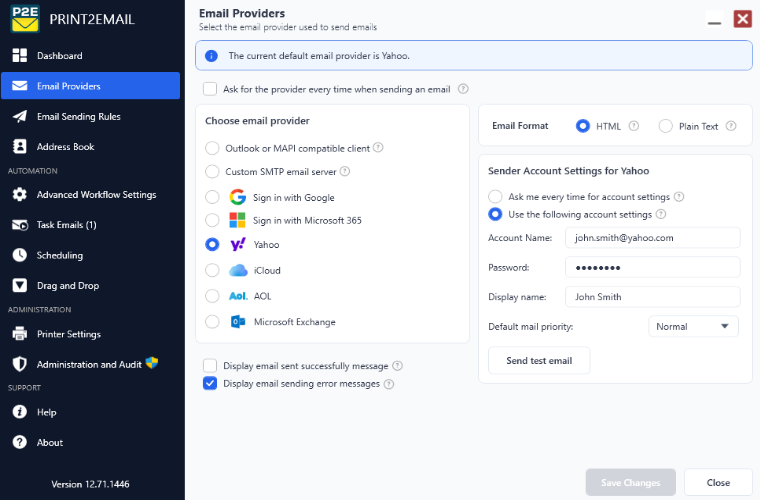Go to Email Sending Rules
This screenshot has width=760, height=500.
(x=91, y=116)
